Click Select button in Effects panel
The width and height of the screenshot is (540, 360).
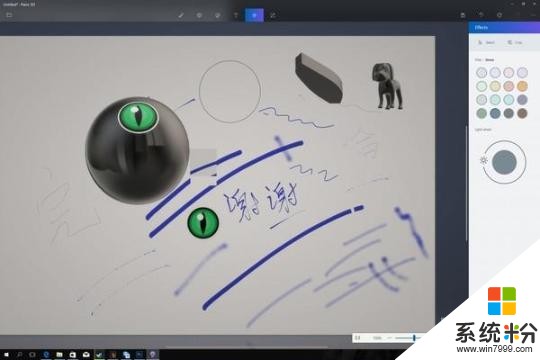point(487,42)
